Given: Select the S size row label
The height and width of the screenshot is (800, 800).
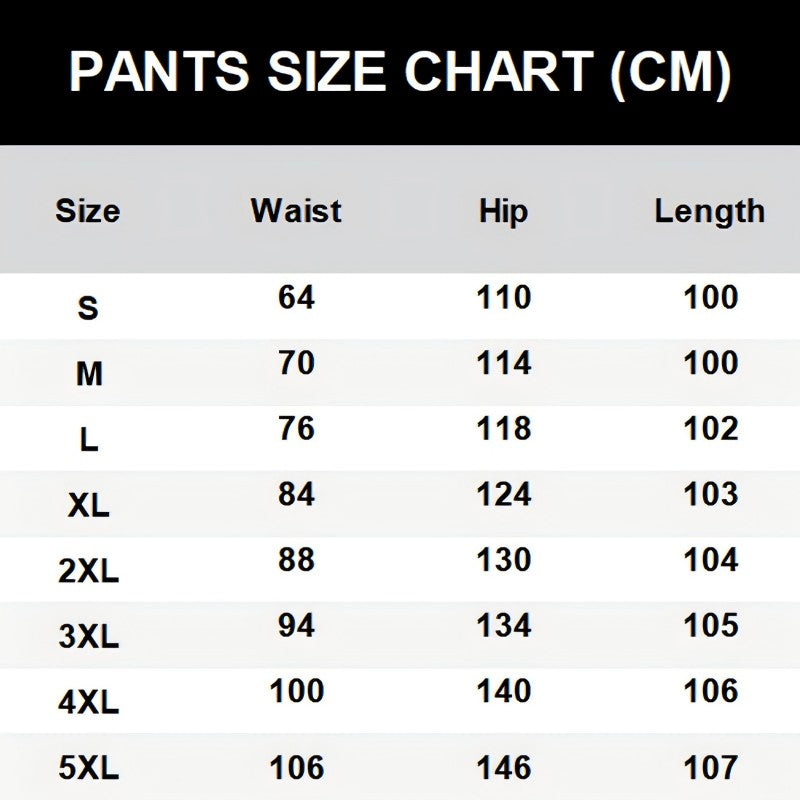Looking at the screenshot, I should click(x=88, y=308).
